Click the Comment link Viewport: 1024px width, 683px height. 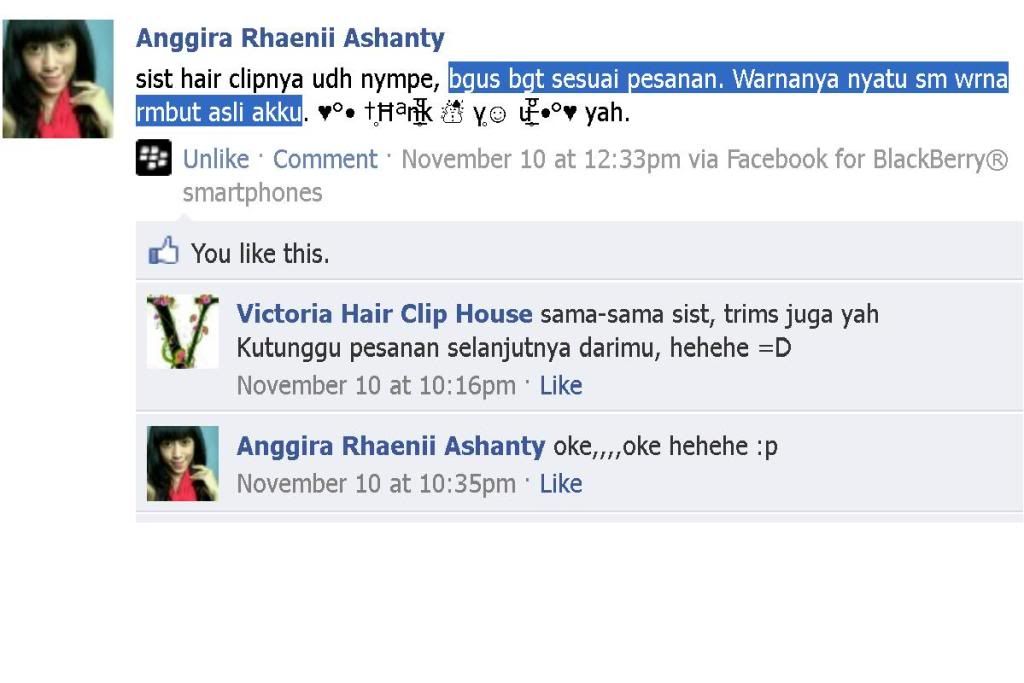point(325,159)
